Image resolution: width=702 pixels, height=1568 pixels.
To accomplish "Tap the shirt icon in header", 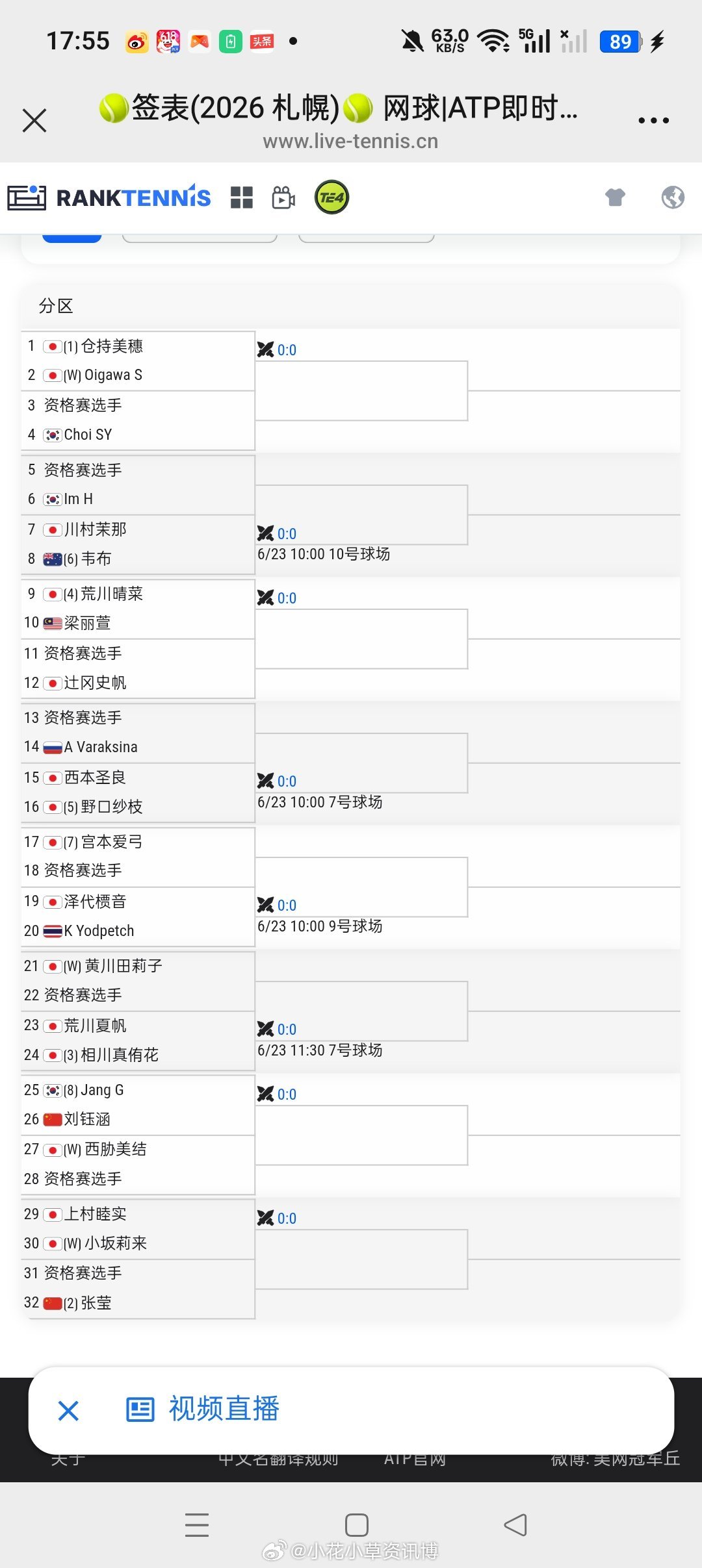I will [x=615, y=197].
